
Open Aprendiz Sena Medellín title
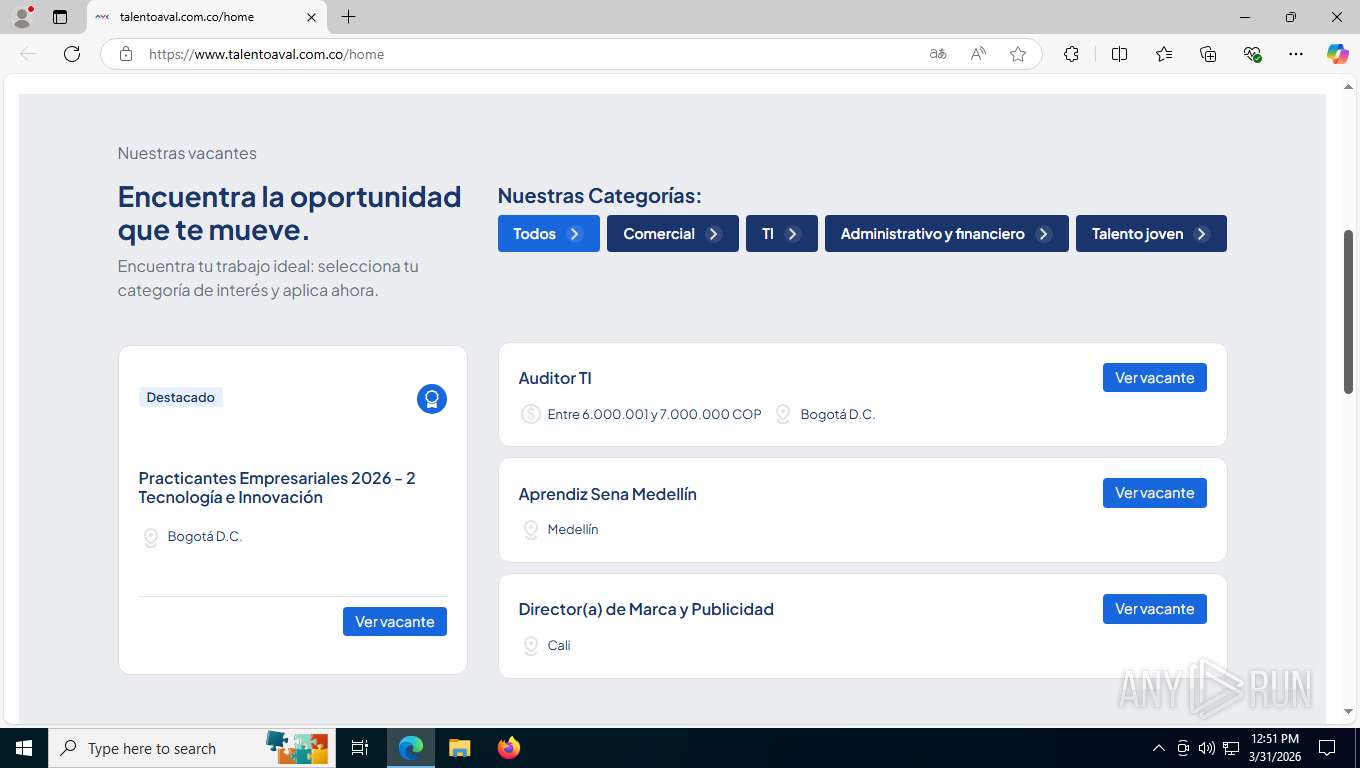[x=608, y=494]
